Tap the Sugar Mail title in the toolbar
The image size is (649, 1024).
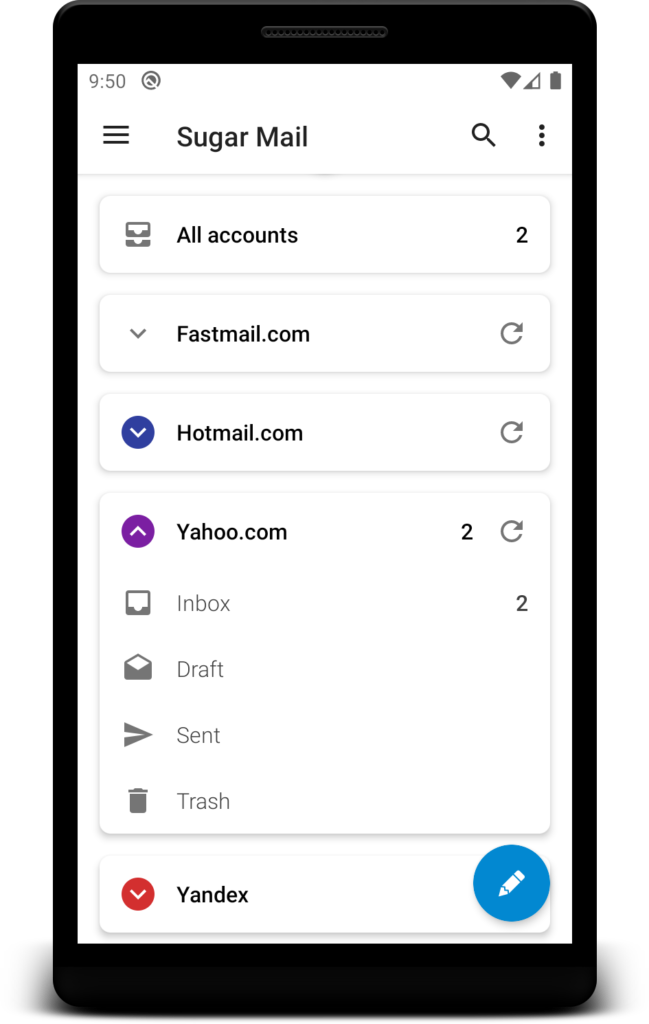pyautogui.click(x=242, y=136)
